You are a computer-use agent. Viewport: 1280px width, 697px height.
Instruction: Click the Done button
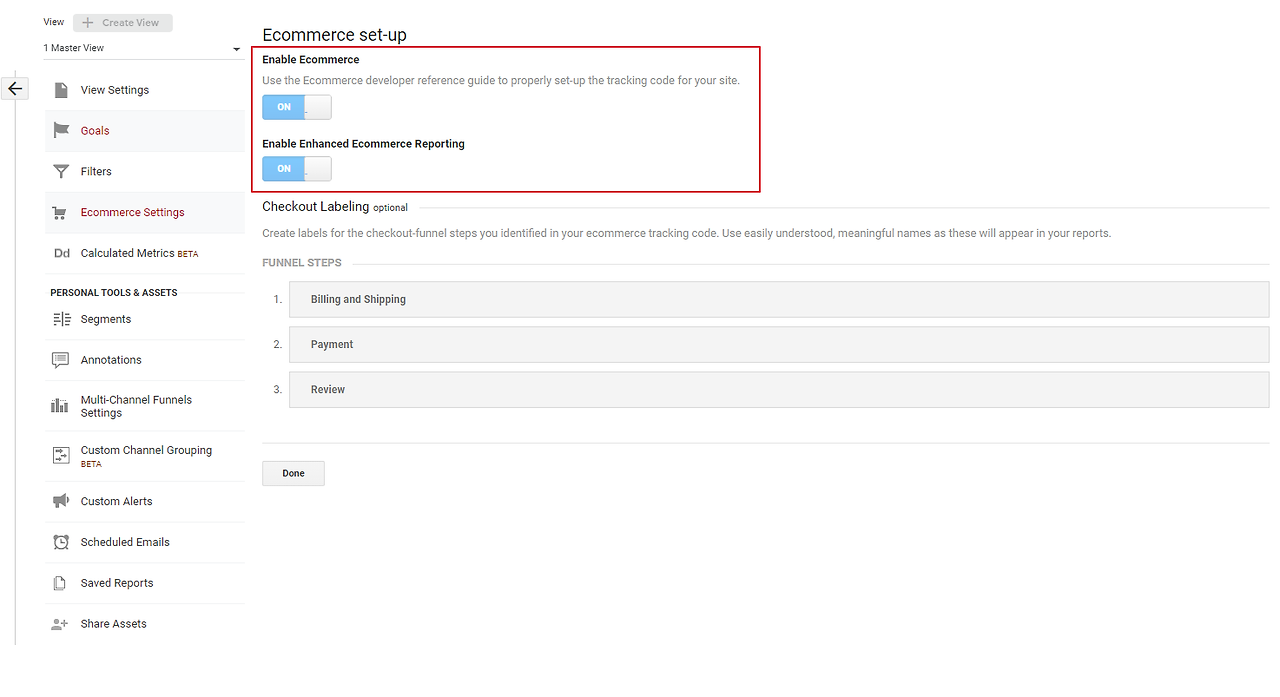click(x=293, y=473)
